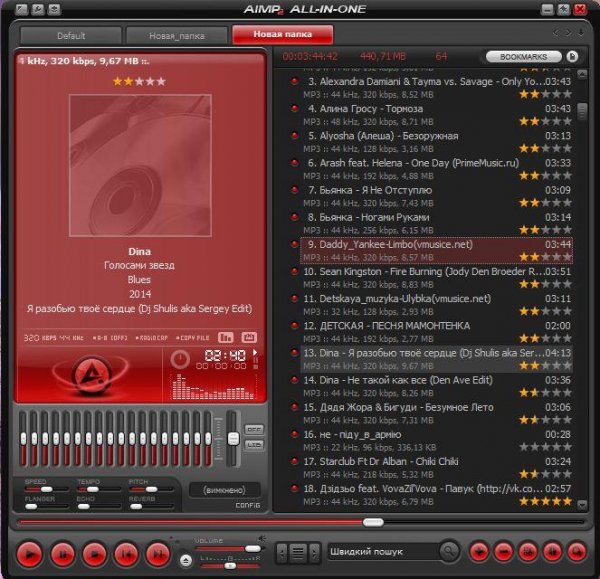Select track 12. ДЕТСКАЯ - ПЕСНЯ МАМОНТЕНКА

coord(437,332)
